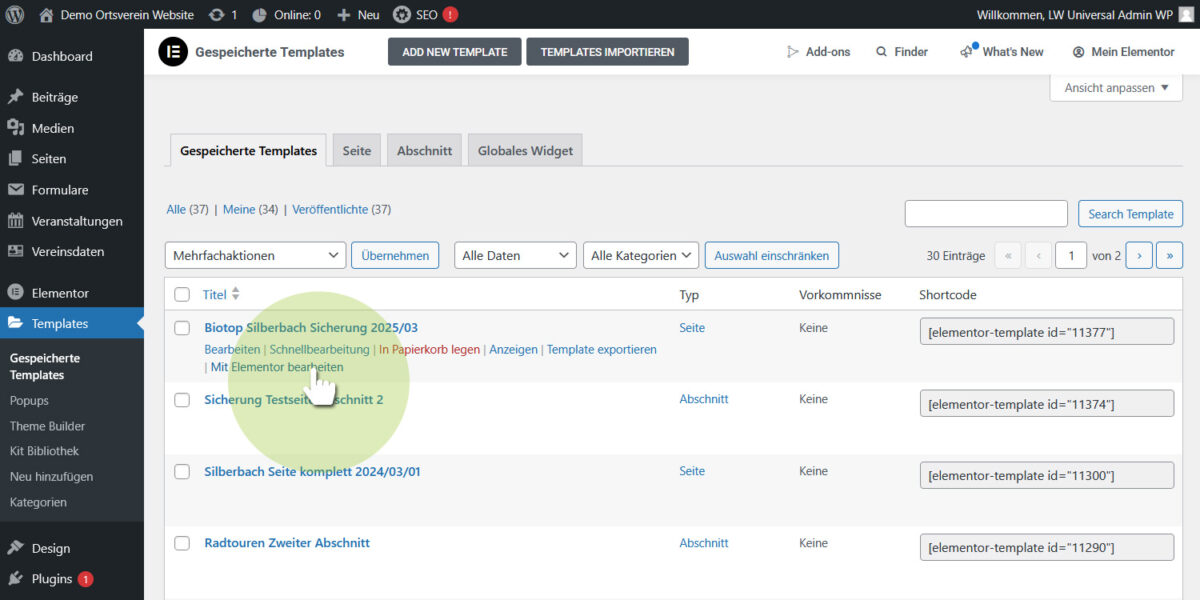Click the WordPress logo icon

click(x=15, y=15)
